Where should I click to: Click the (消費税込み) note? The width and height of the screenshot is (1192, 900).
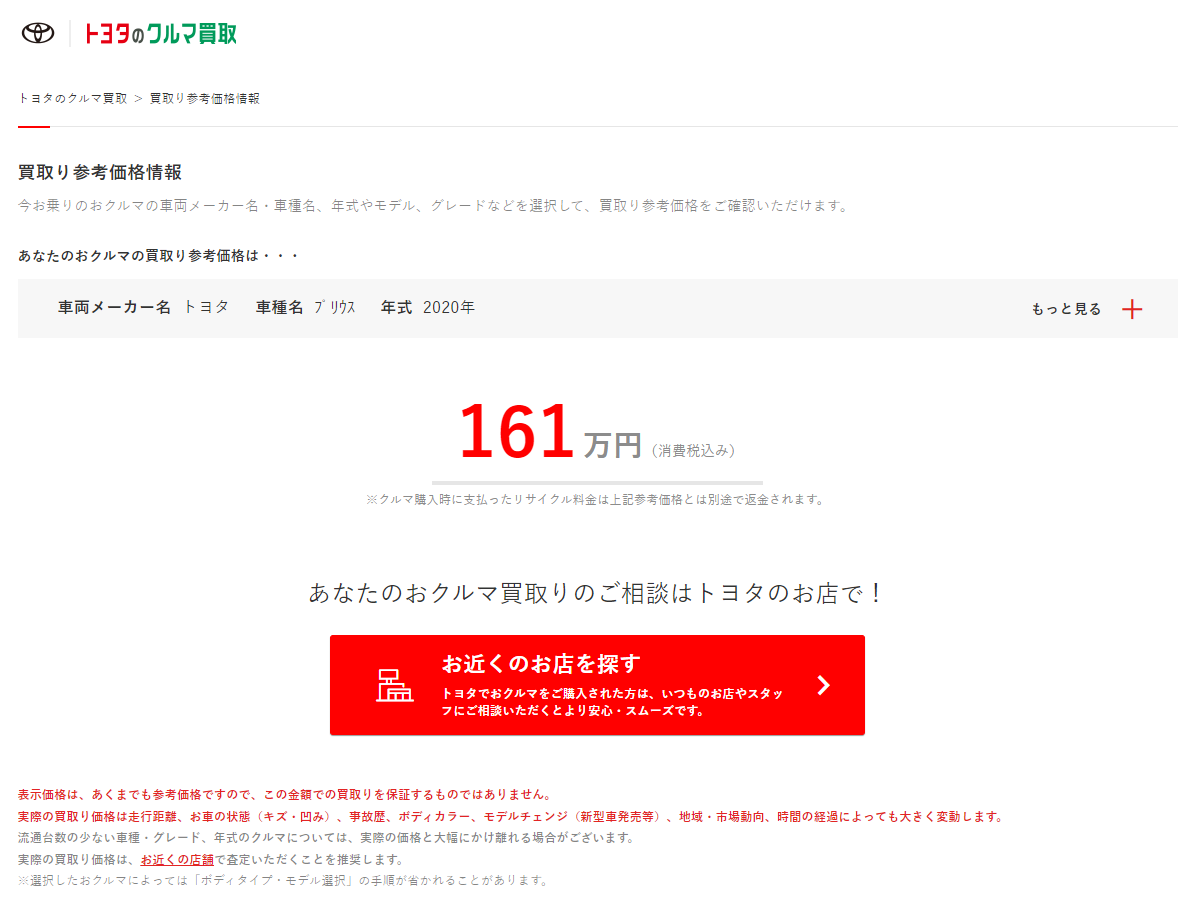point(693,451)
